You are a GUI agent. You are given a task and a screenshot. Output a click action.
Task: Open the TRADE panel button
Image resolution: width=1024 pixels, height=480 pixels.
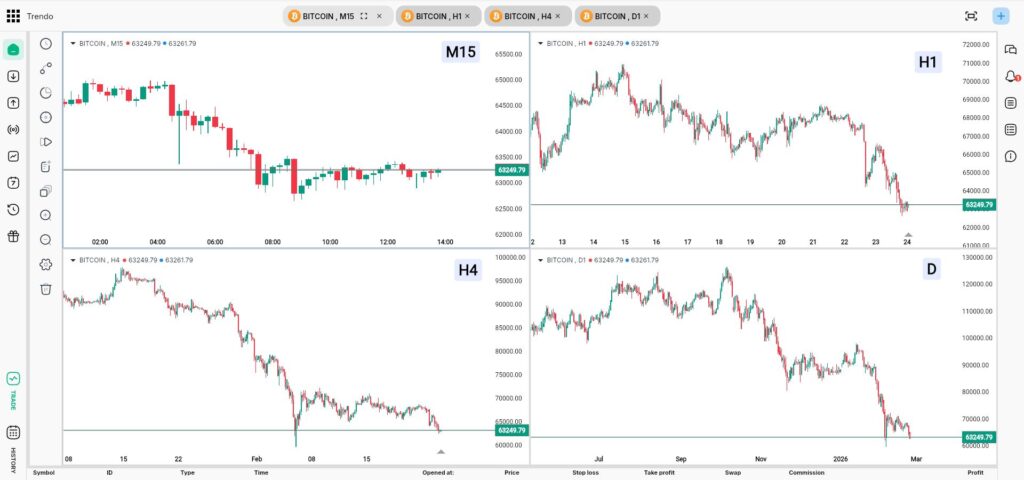coord(13,385)
